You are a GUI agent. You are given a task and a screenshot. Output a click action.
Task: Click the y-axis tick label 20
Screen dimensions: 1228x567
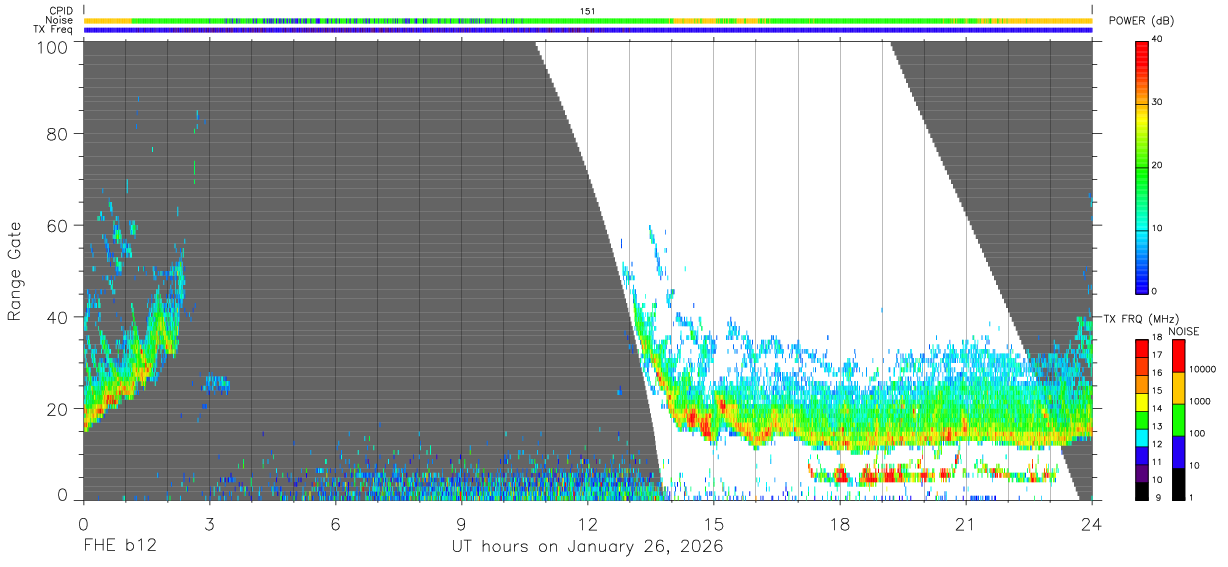coord(57,409)
